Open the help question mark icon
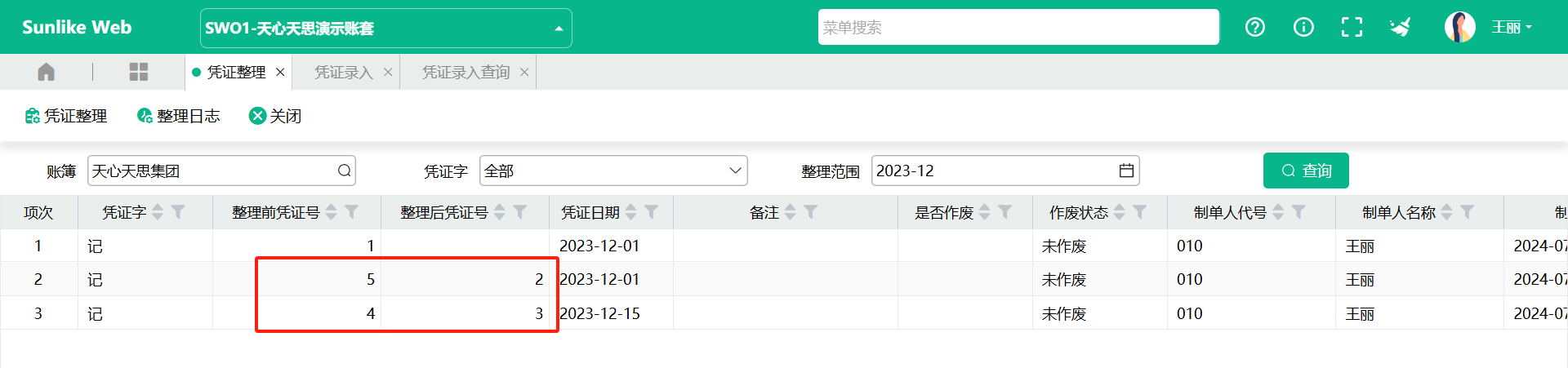 1255,27
